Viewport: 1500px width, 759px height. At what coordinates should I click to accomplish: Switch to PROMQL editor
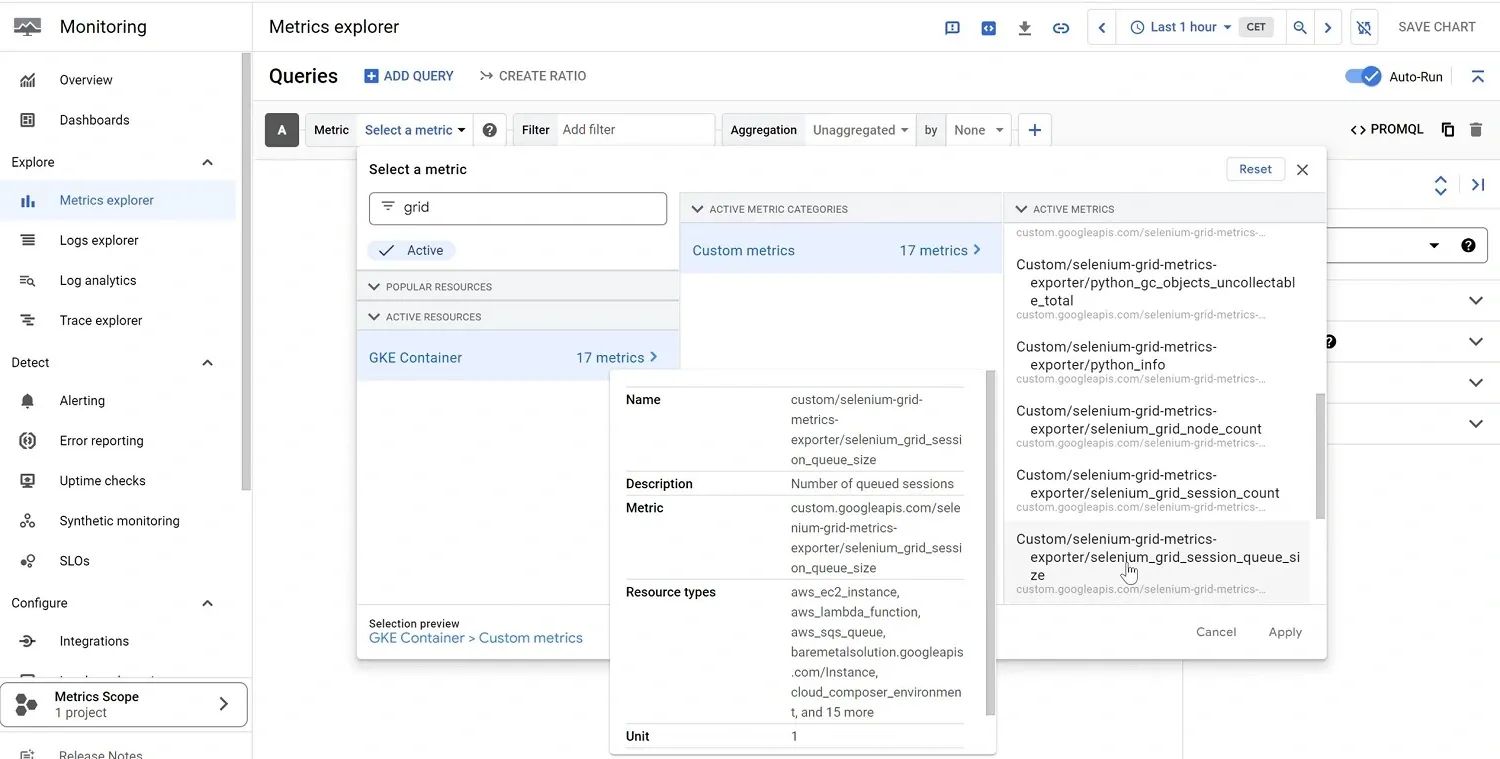[1387, 130]
